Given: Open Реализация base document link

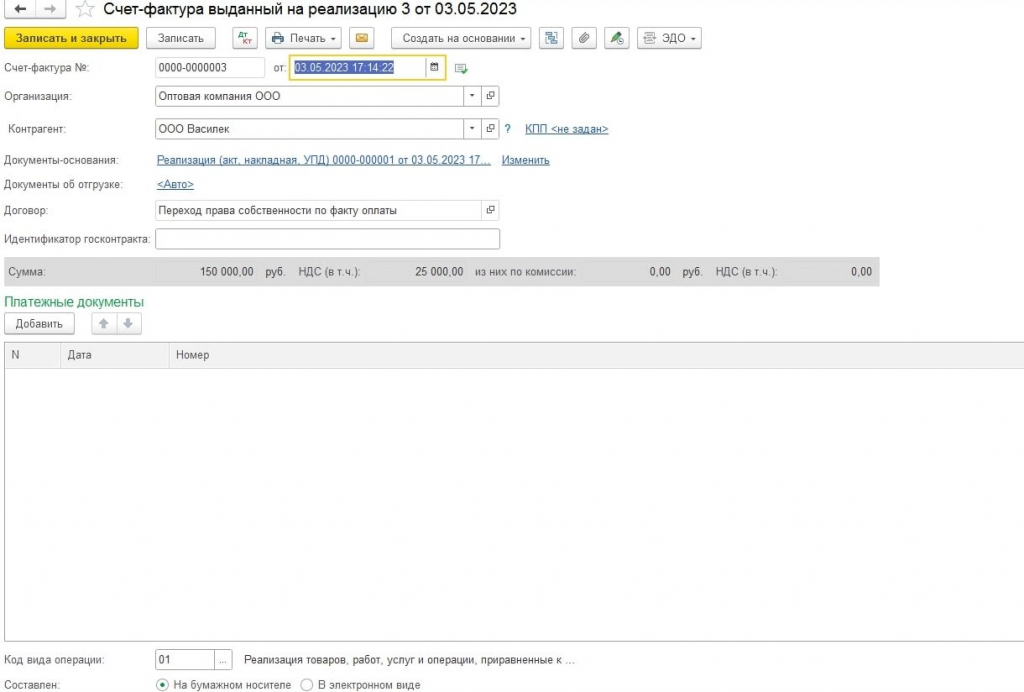Looking at the screenshot, I should pos(323,160).
